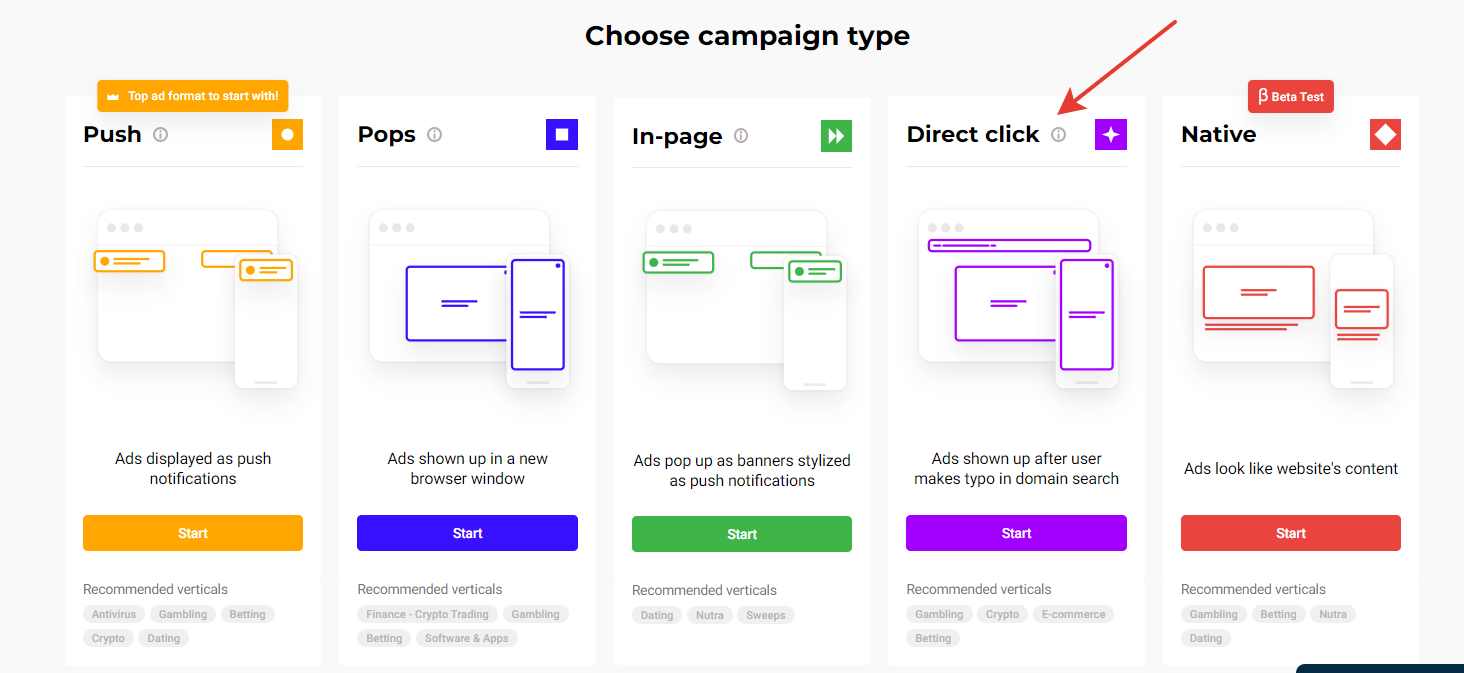Image resolution: width=1464 pixels, height=673 pixels.
Task: Click the Push notification illustration
Action: [193, 299]
